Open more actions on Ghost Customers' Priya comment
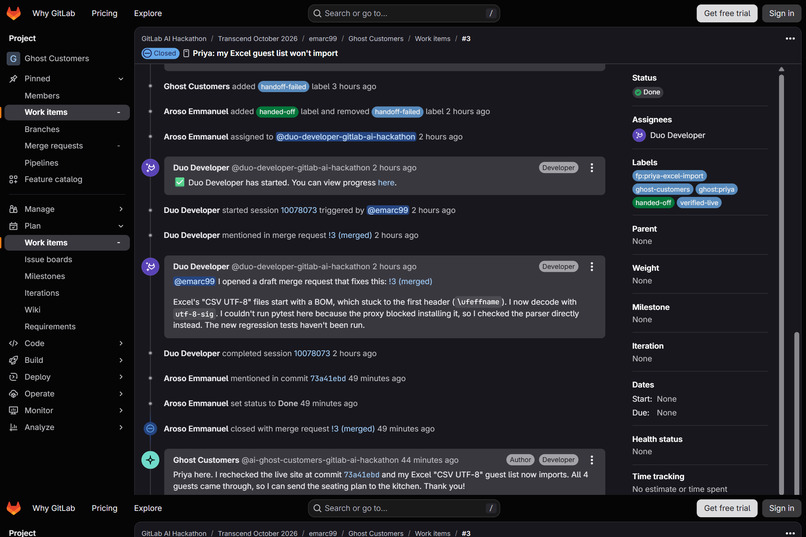 [x=592, y=460]
